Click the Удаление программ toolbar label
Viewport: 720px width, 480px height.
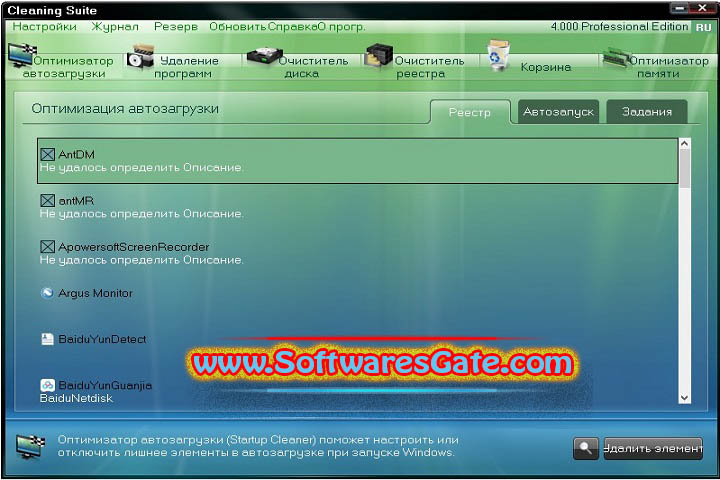tap(186, 67)
